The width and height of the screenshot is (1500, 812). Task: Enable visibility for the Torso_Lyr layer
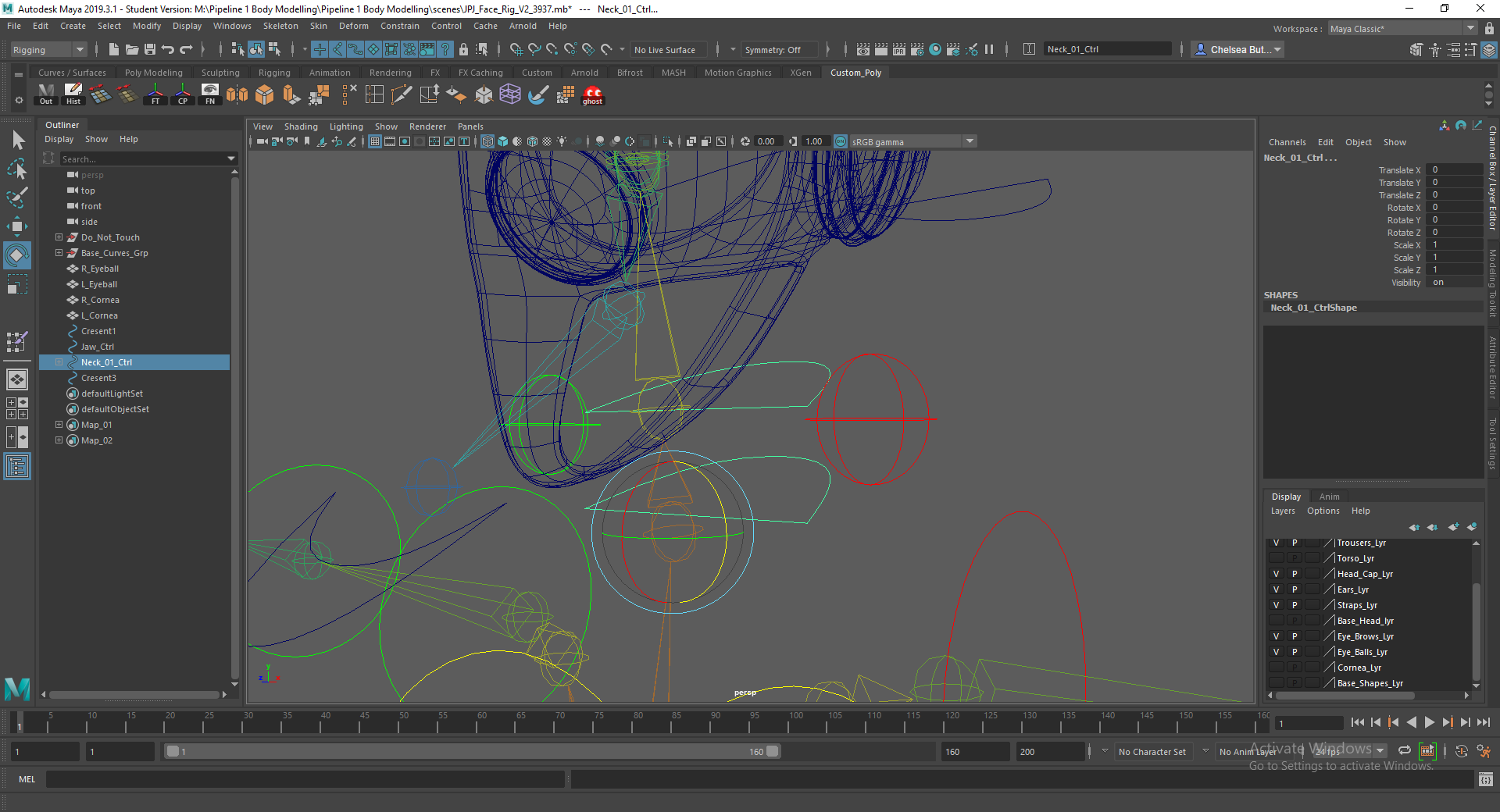[1276, 557]
